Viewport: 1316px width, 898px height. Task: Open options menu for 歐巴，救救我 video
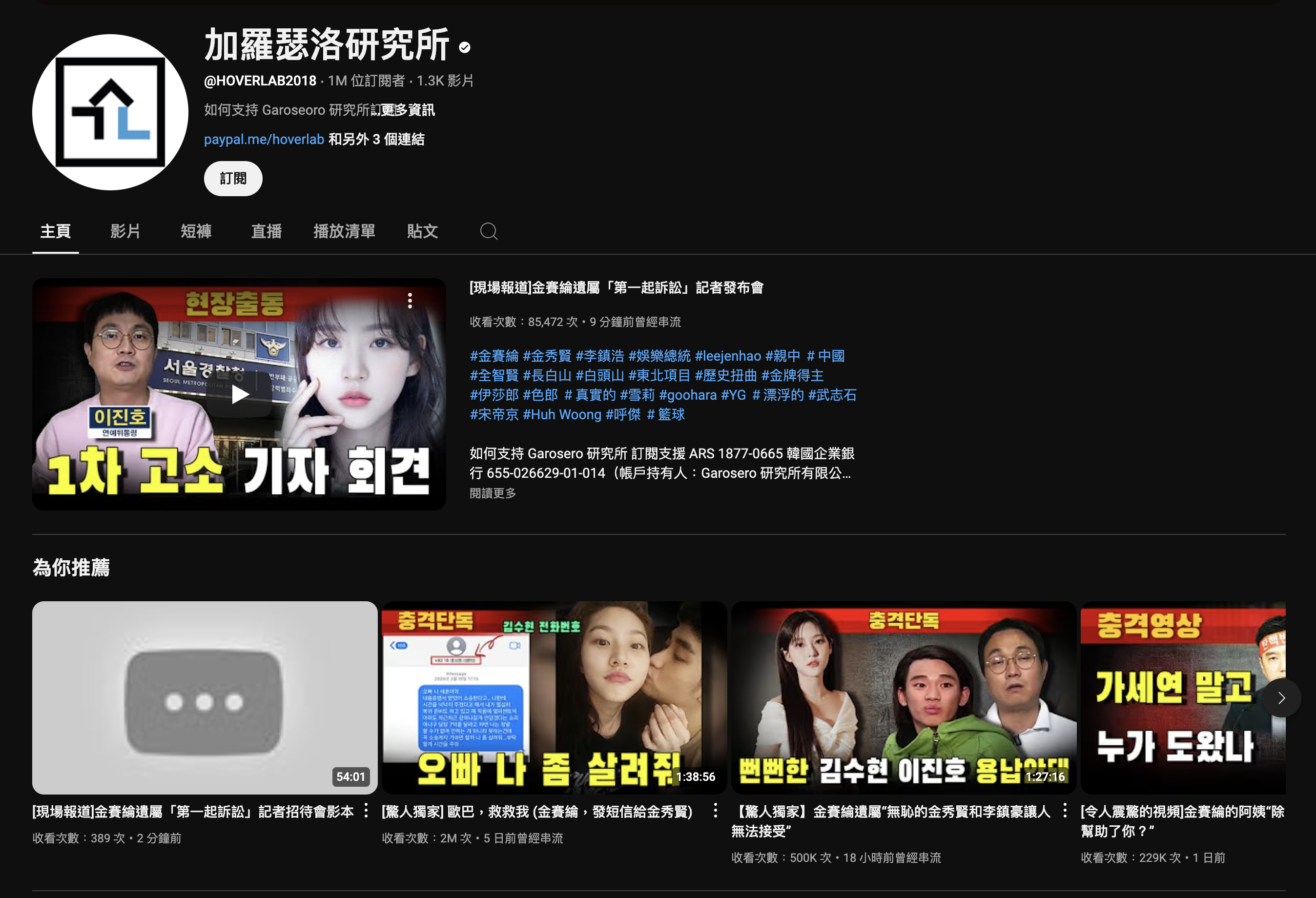(715, 811)
